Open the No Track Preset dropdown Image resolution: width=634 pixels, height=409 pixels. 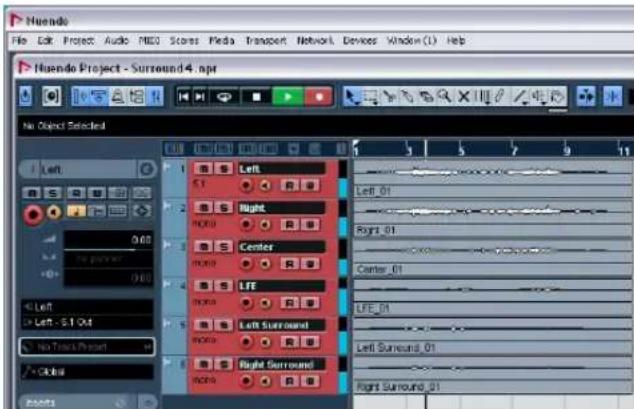pos(87,347)
